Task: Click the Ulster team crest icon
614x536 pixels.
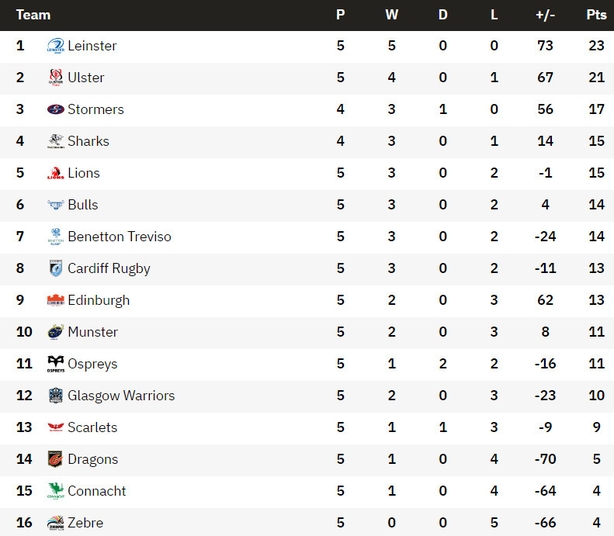Action: click(x=56, y=78)
